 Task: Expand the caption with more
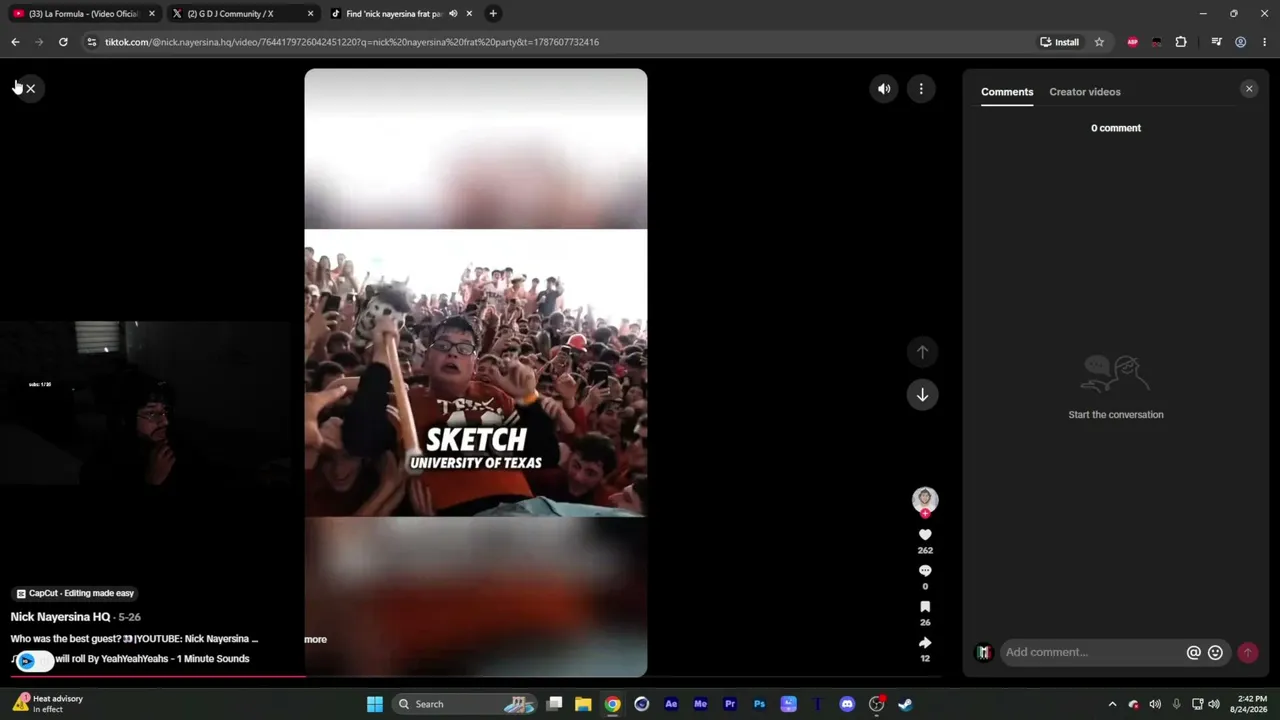click(315, 639)
